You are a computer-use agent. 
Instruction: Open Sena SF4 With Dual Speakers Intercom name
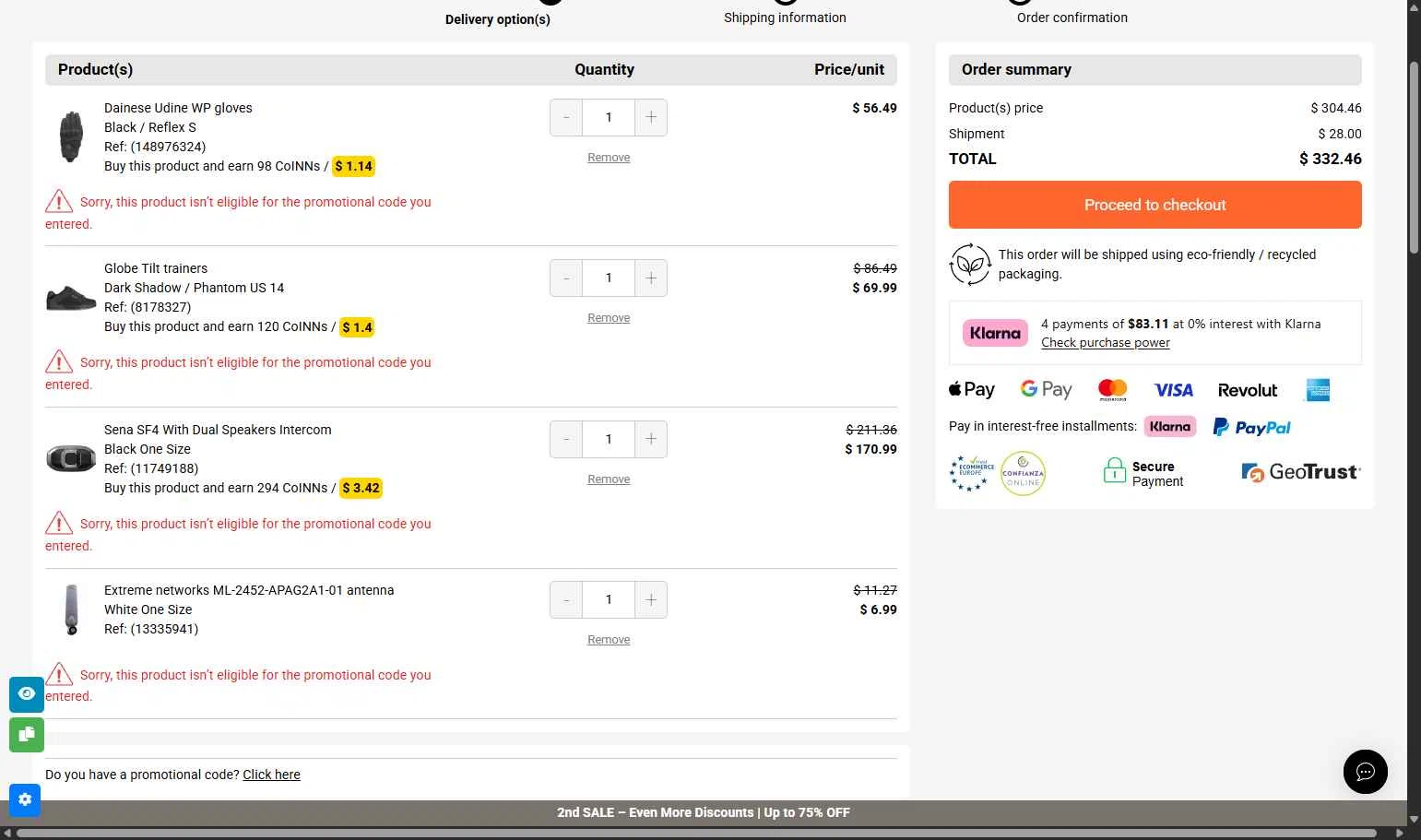tap(218, 430)
